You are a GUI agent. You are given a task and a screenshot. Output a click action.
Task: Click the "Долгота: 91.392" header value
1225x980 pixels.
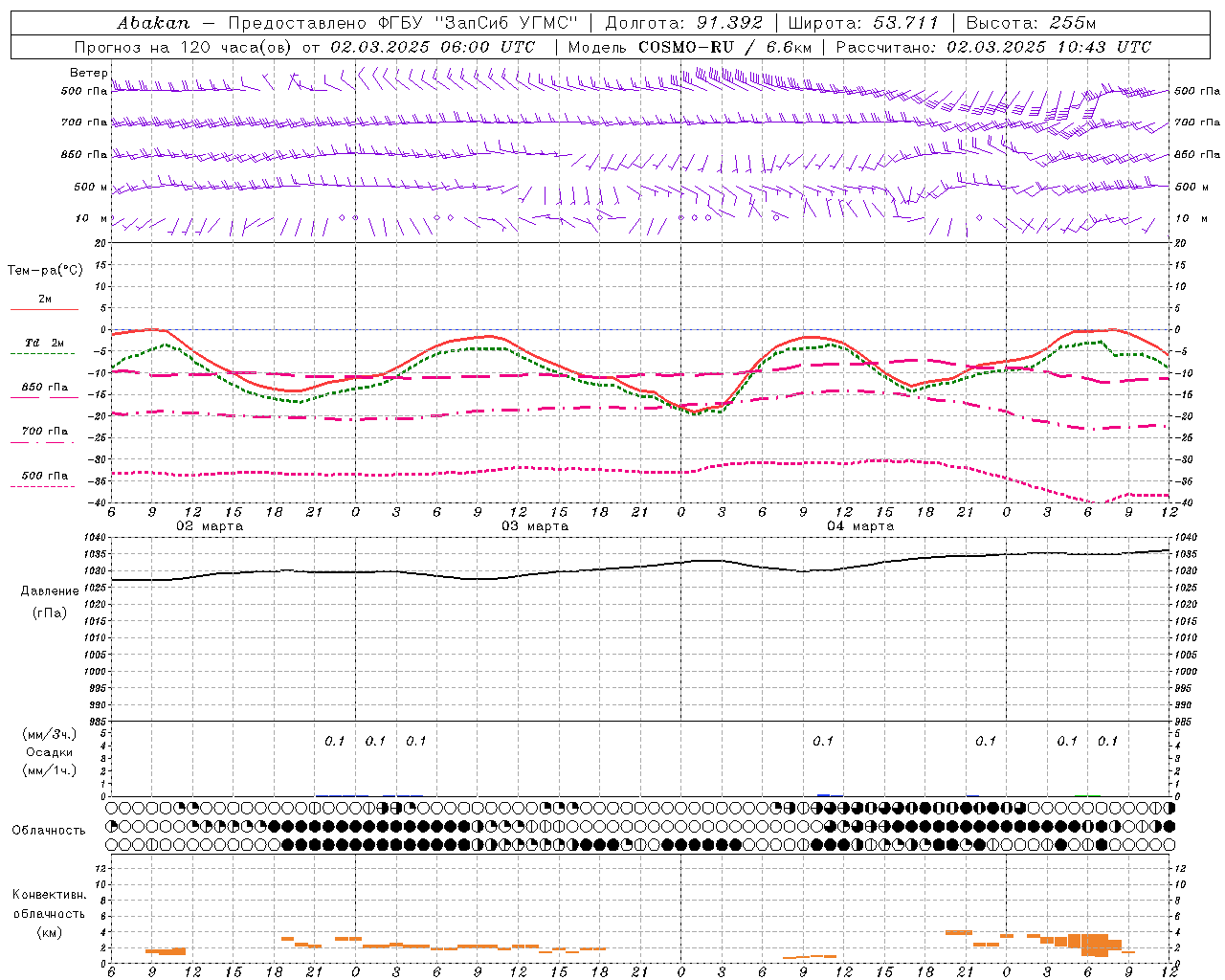(684, 23)
